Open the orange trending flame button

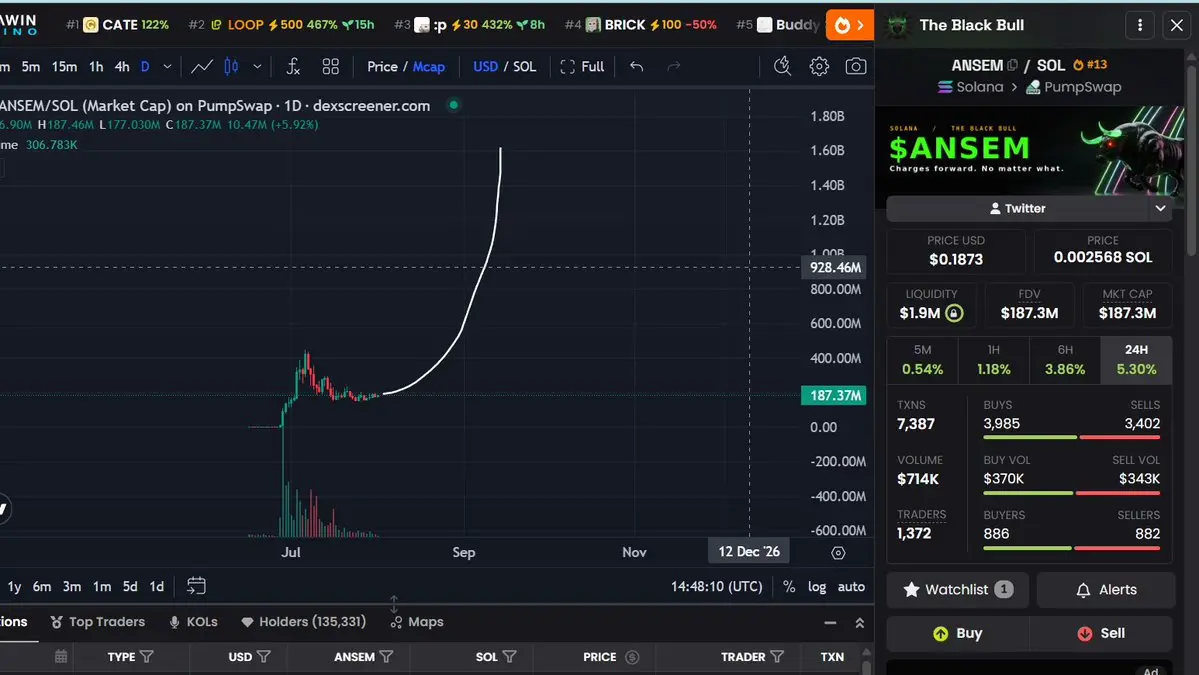click(x=850, y=25)
